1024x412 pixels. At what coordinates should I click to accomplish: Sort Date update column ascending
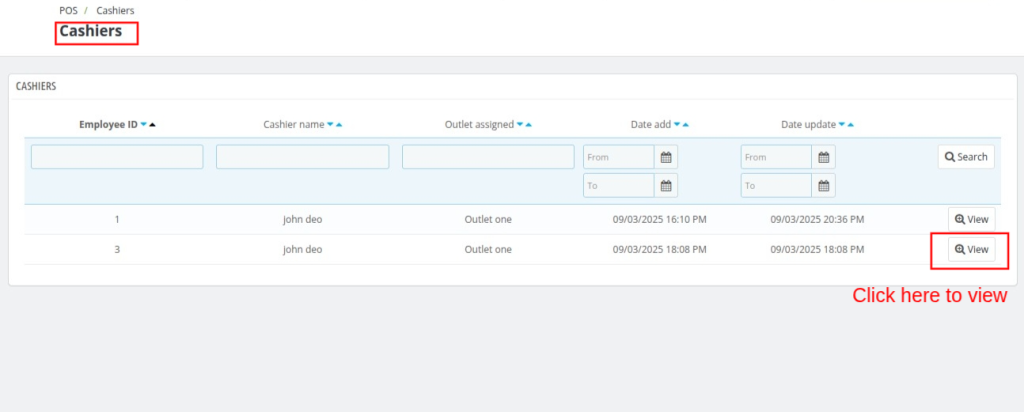click(851, 125)
